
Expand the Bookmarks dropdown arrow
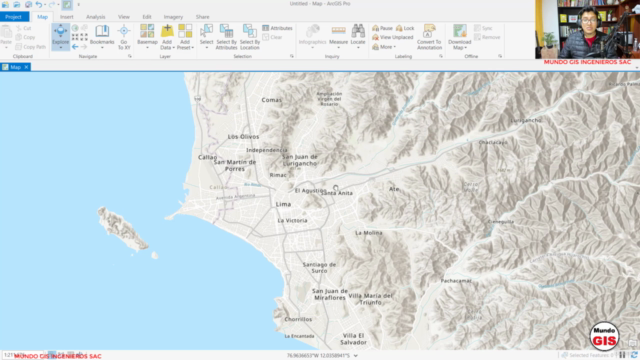[x=102, y=48]
